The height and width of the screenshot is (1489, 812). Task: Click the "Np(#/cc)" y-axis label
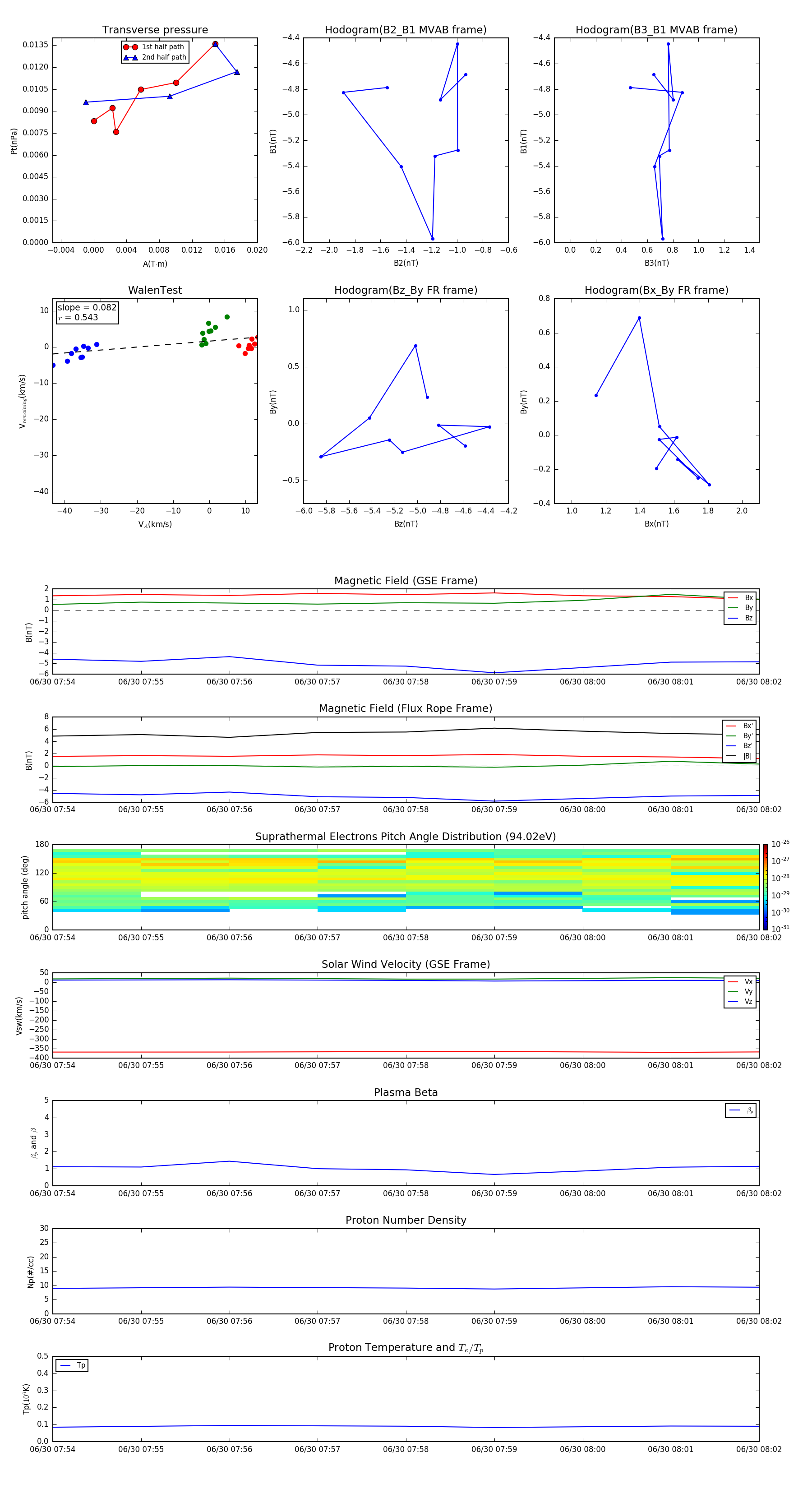point(31,1271)
